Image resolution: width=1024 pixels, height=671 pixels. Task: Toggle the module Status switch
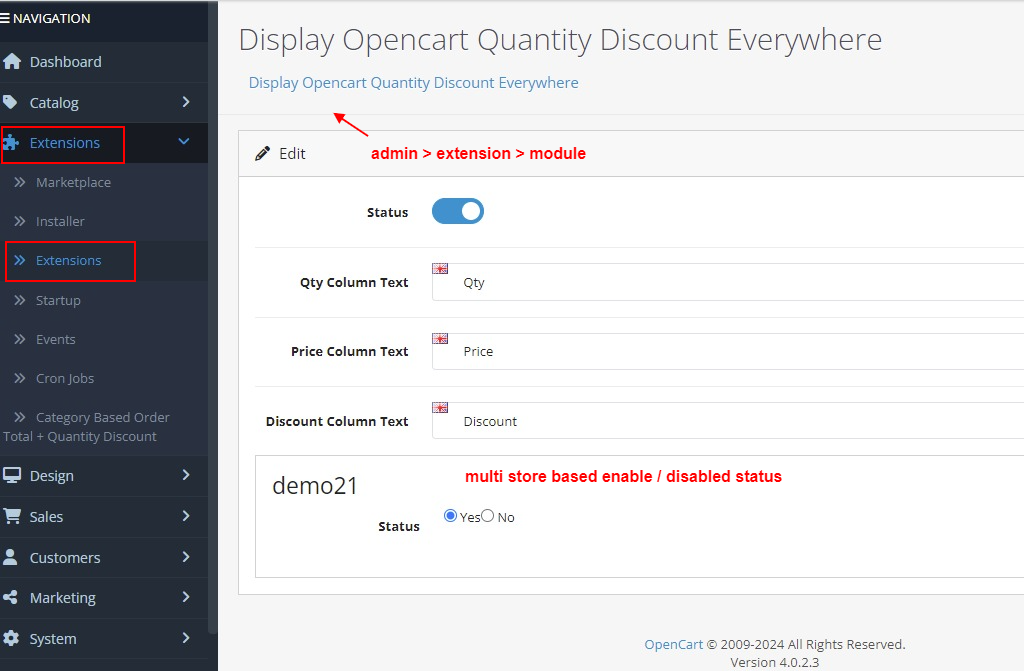click(458, 211)
